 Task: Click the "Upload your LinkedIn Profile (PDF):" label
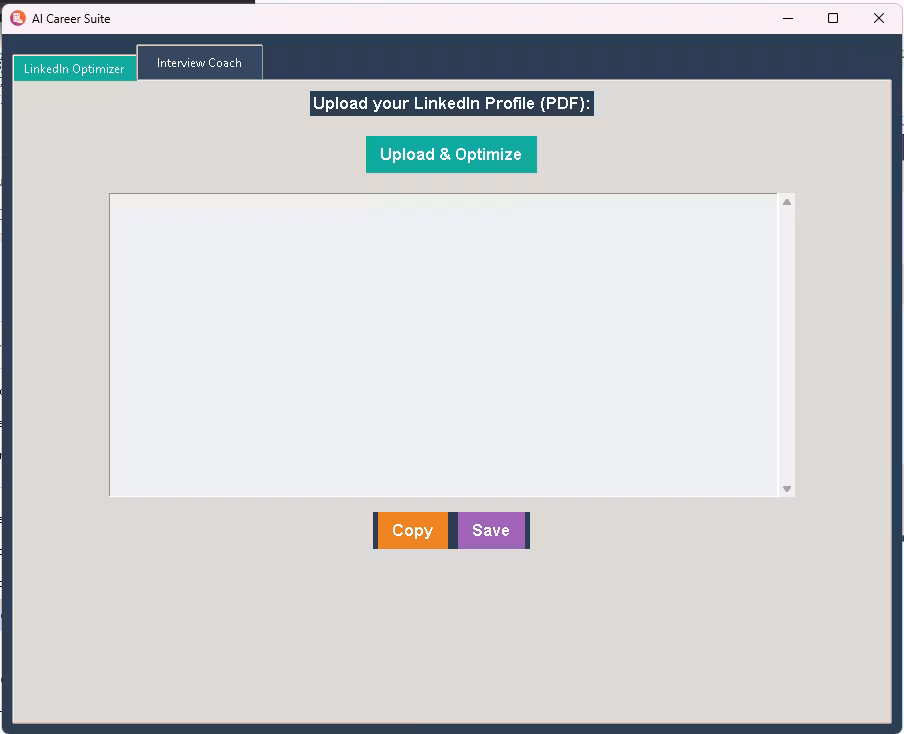pyautogui.click(x=451, y=104)
